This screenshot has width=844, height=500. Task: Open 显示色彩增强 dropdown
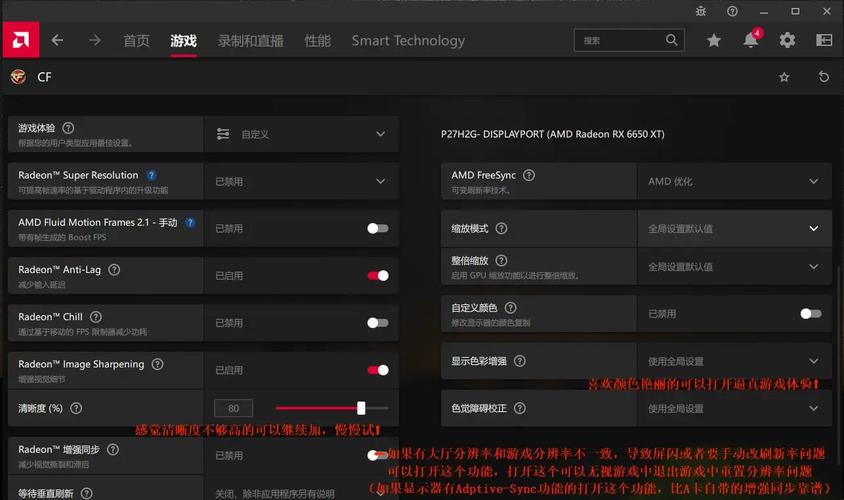click(734, 361)
